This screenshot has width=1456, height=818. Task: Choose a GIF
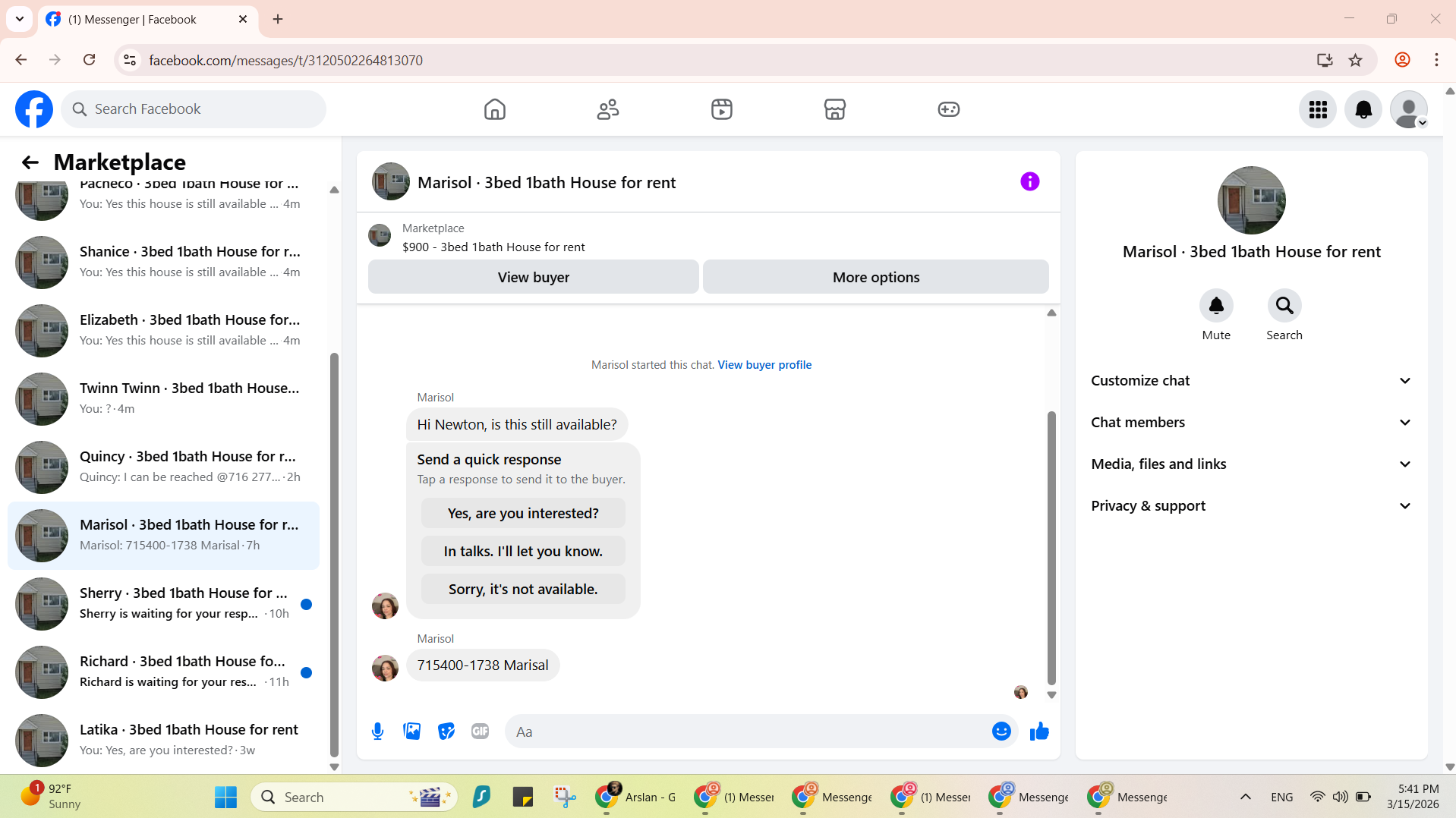coord(481,731)
